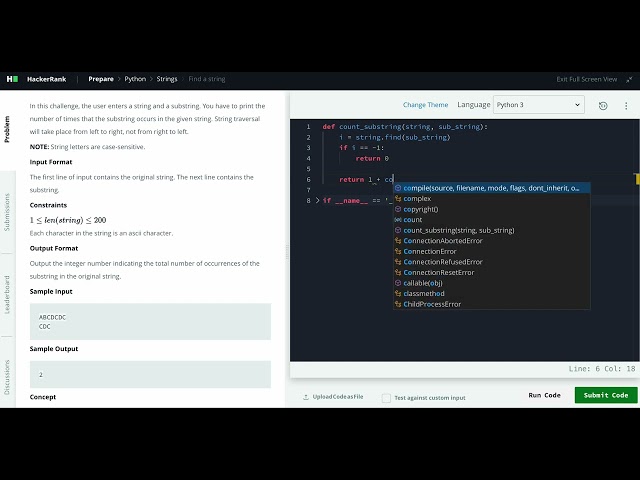Open the Discussions side tab
This screenshot has height=480, width=640.
[x=7, y=377]
